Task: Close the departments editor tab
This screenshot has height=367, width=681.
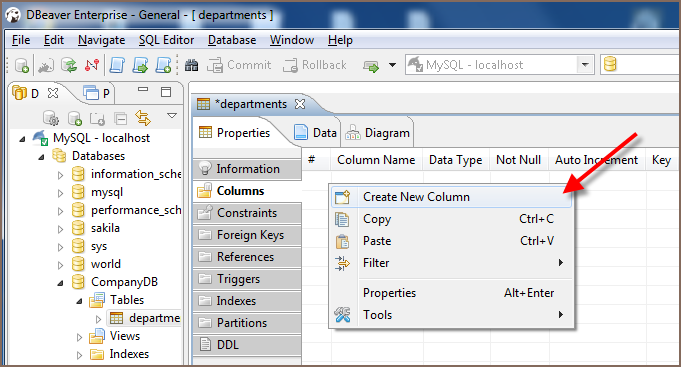Action: (300, 104)
